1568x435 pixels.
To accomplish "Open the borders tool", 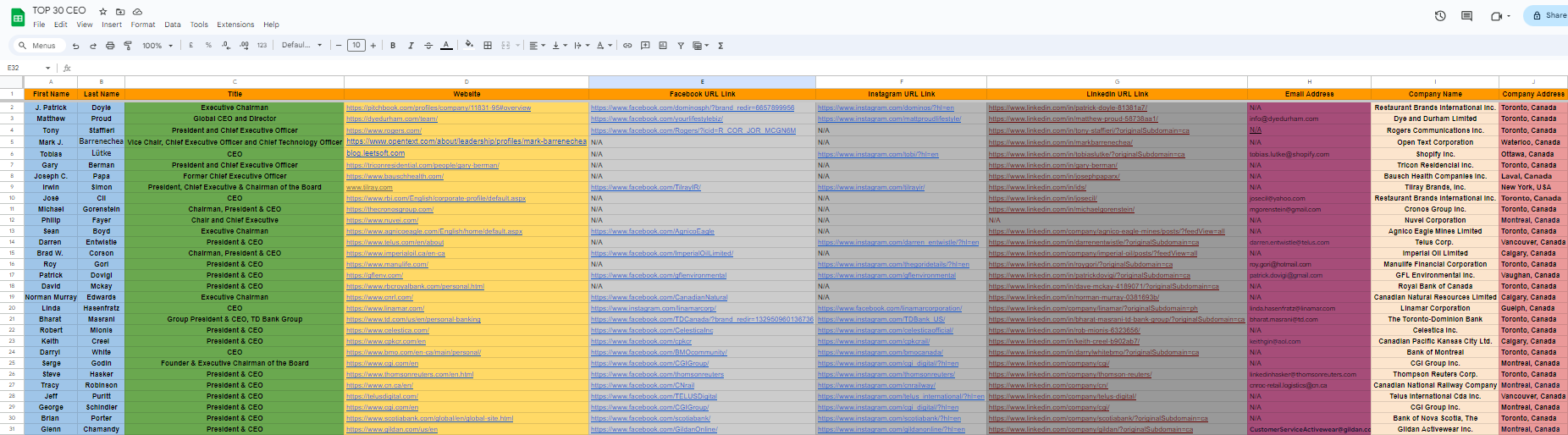I will click(488, 46).
